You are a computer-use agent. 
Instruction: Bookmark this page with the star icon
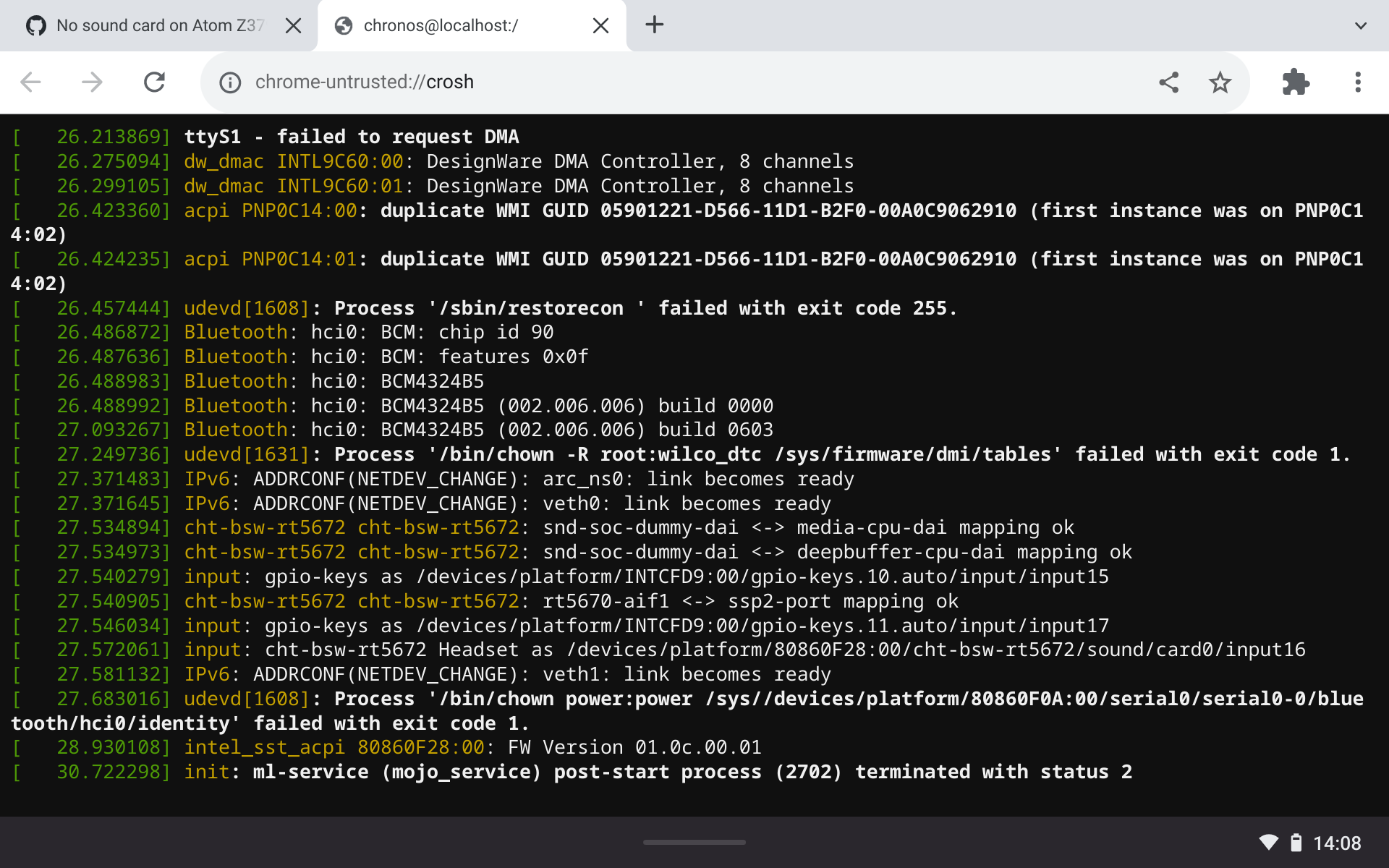pyautogui.click(x=1220, y=82)
